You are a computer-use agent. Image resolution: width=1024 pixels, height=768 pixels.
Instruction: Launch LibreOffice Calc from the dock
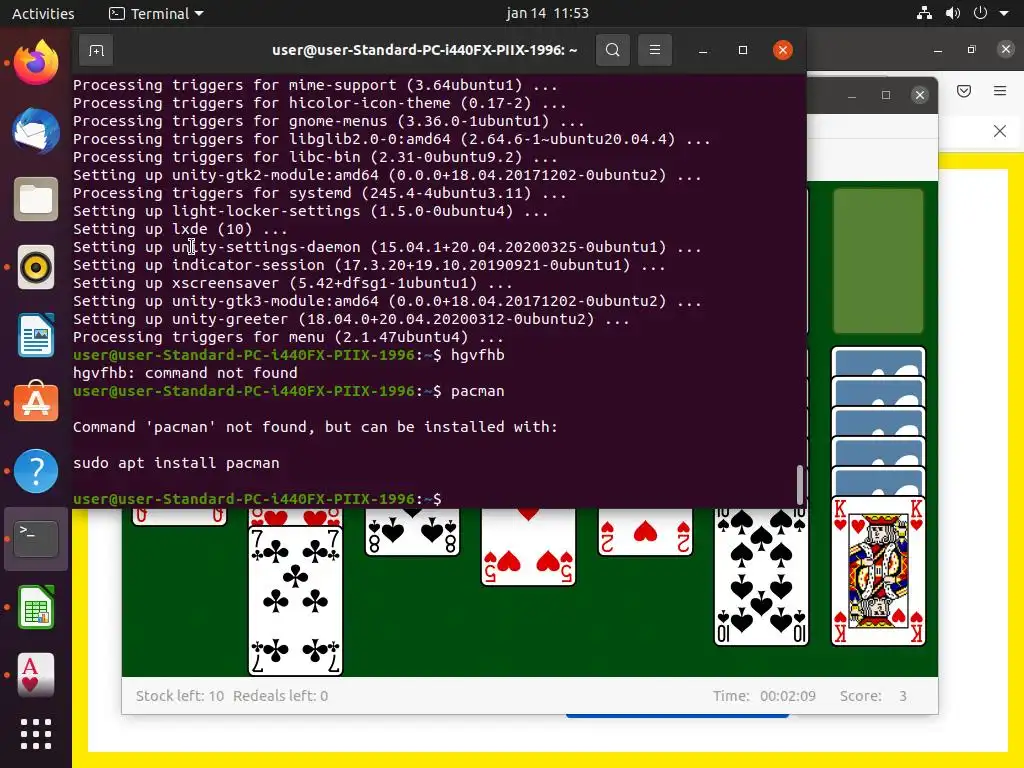coord(36,607)
